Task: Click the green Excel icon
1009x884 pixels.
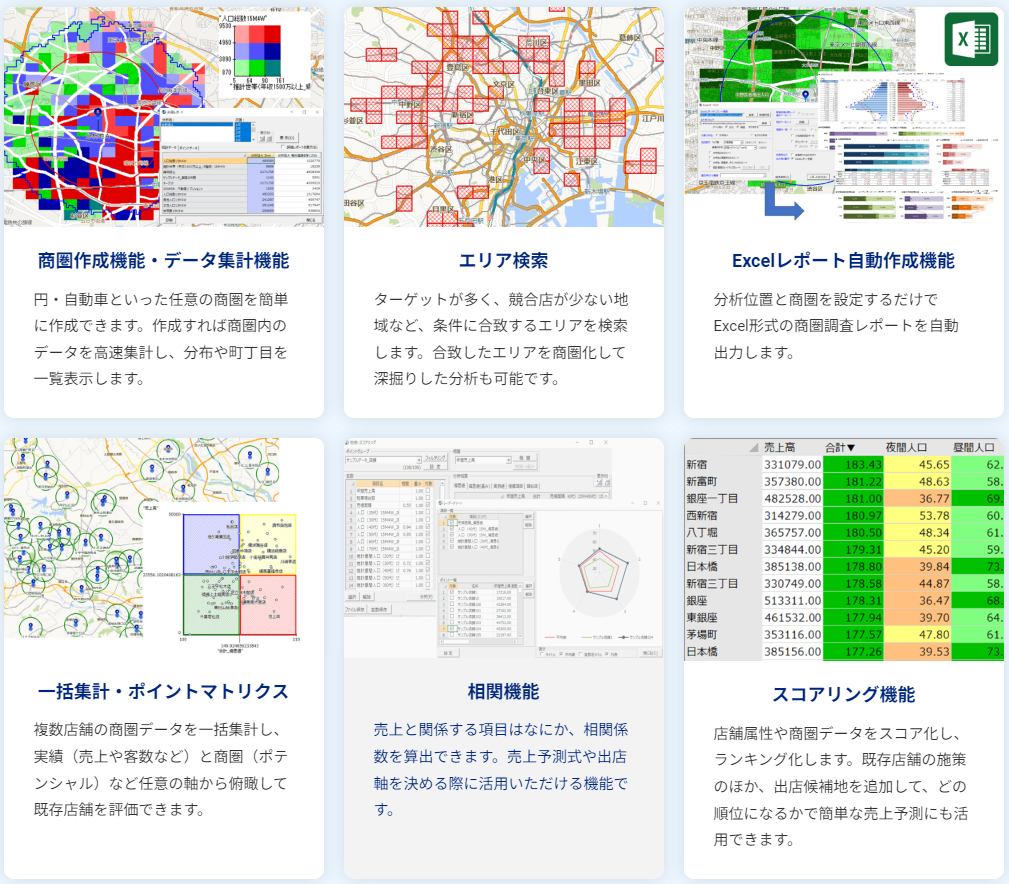Action: (x=971, y=39)
